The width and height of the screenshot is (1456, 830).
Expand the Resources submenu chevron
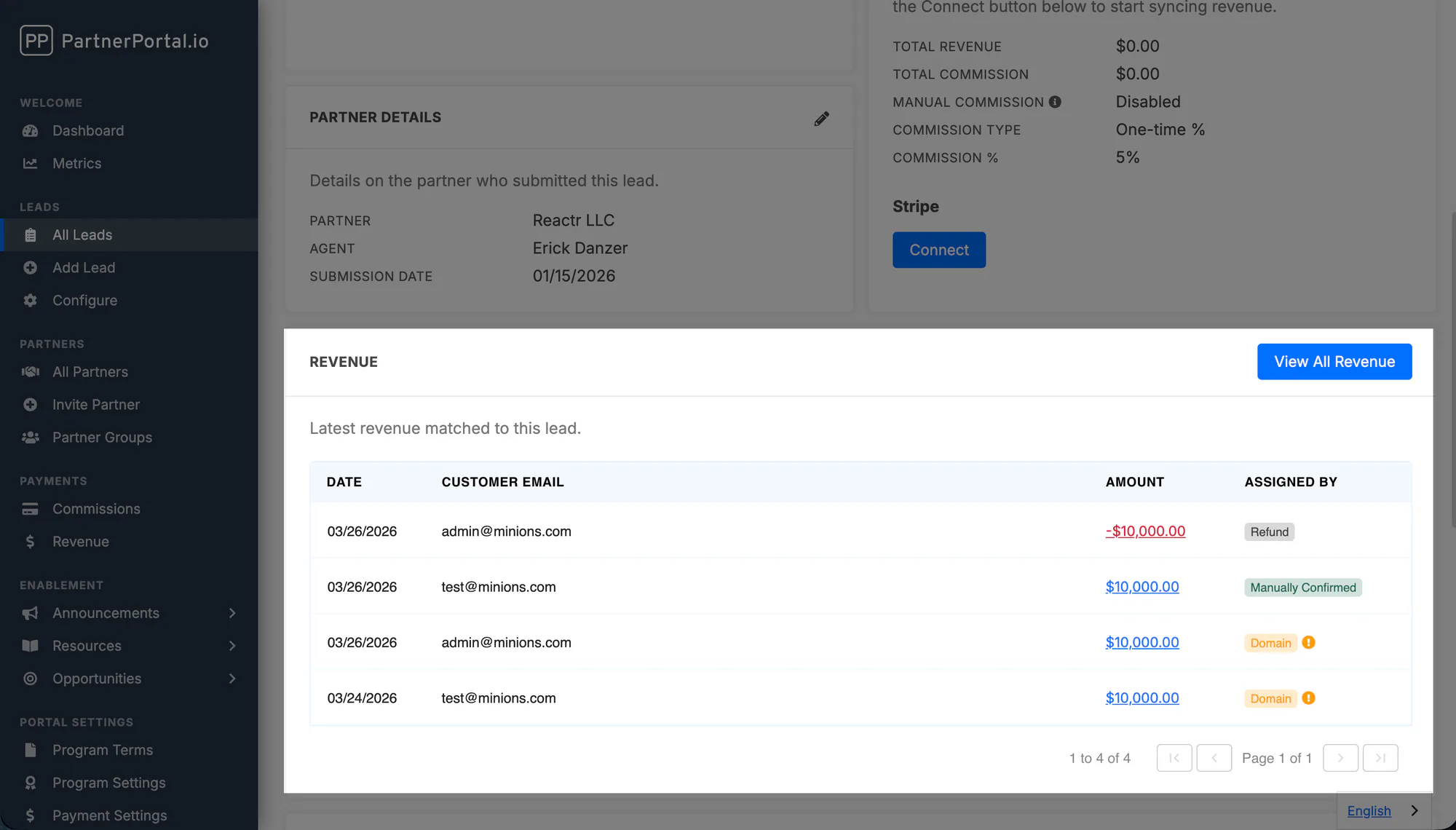coord(232,646)
